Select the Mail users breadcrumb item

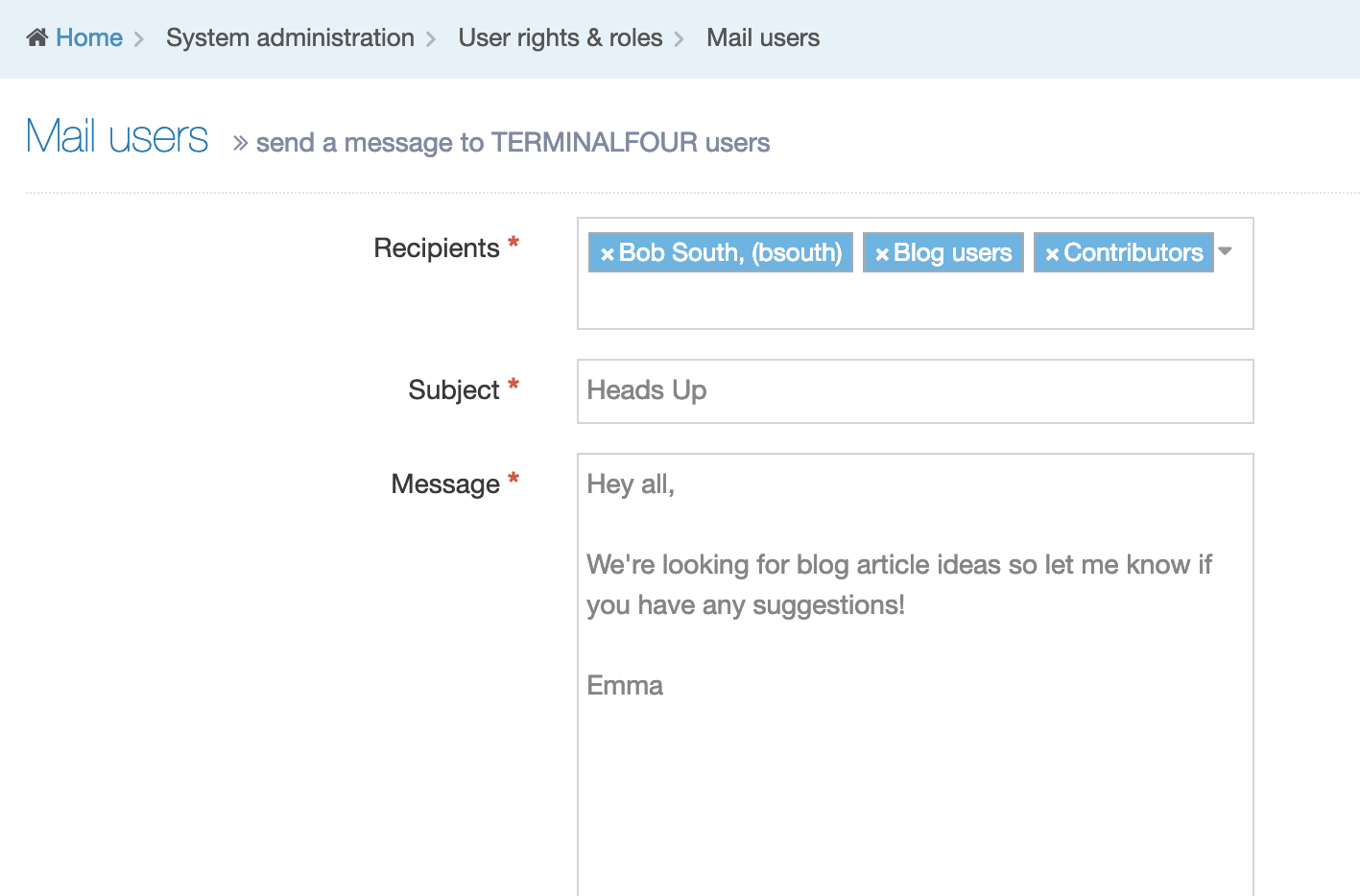pos(762,37)
